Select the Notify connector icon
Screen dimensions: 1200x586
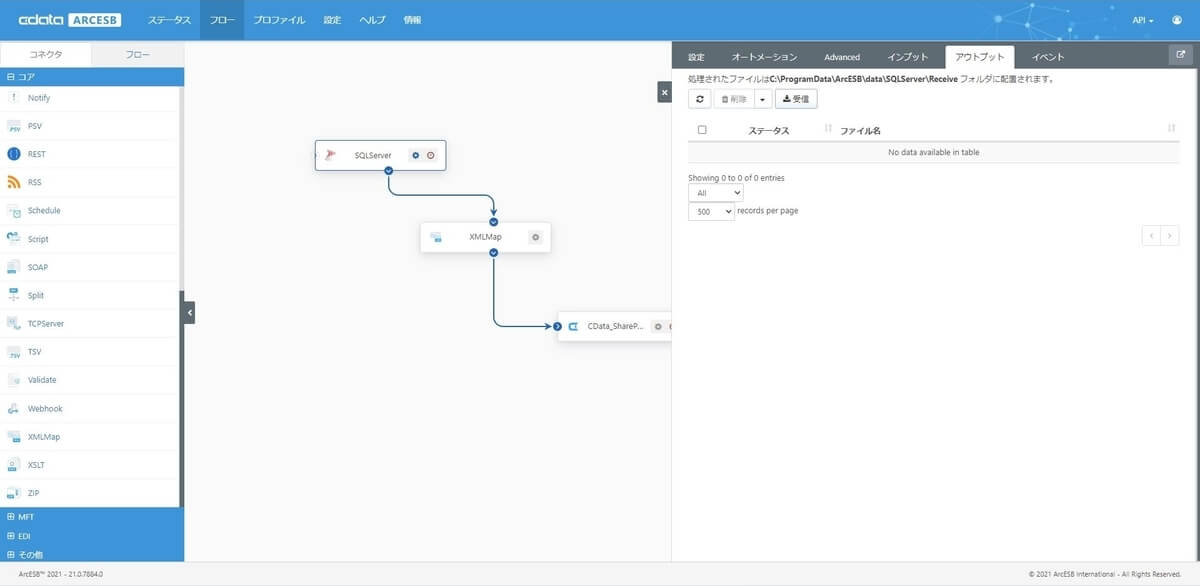tap(14, 98)
